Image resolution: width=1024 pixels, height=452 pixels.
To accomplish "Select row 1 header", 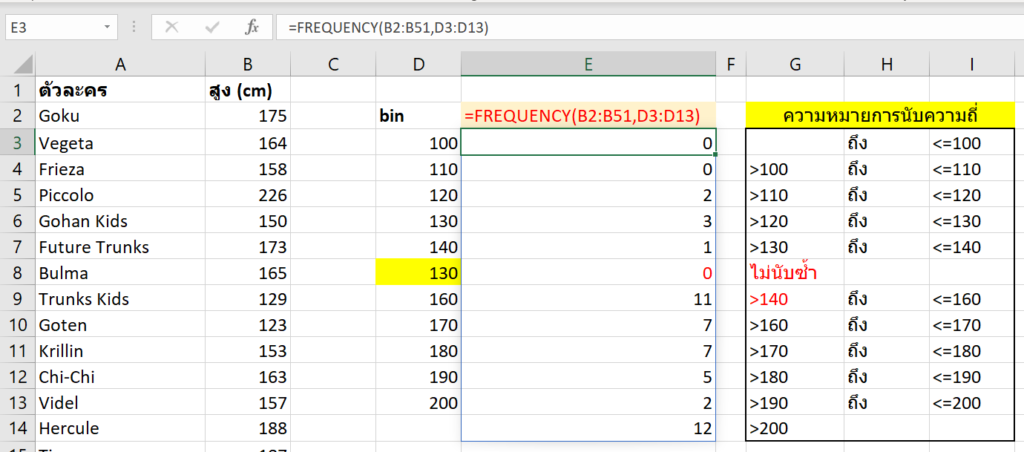I will (x=18, y=90).
